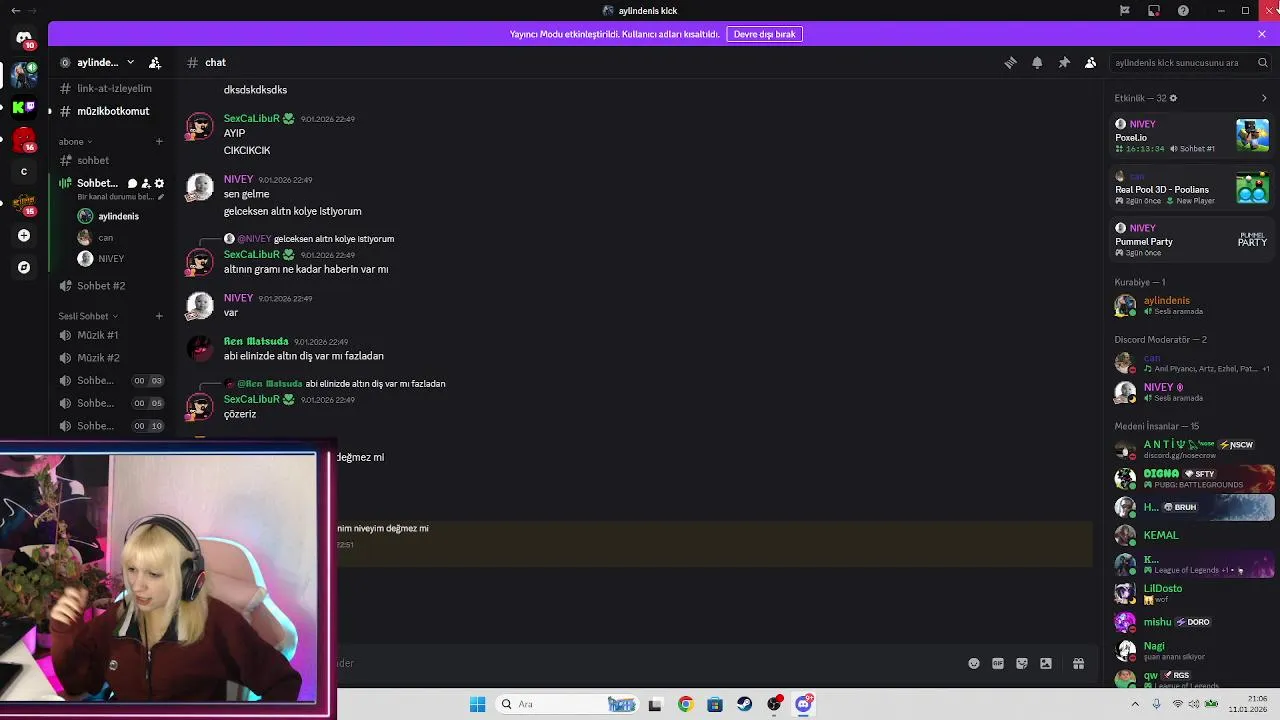Join voice channel with 00 10 limit
Screen dimensions: 1280x720
point(111,426)
